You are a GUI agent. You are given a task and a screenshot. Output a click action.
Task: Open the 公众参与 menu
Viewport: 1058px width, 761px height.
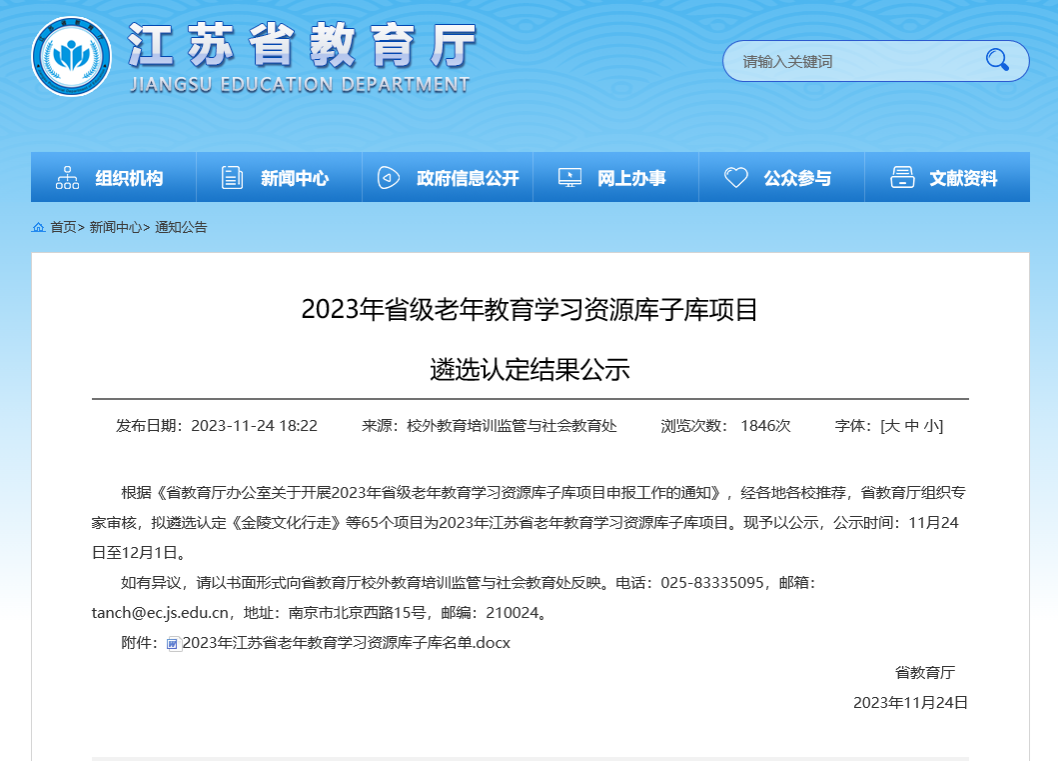point(781,177)
